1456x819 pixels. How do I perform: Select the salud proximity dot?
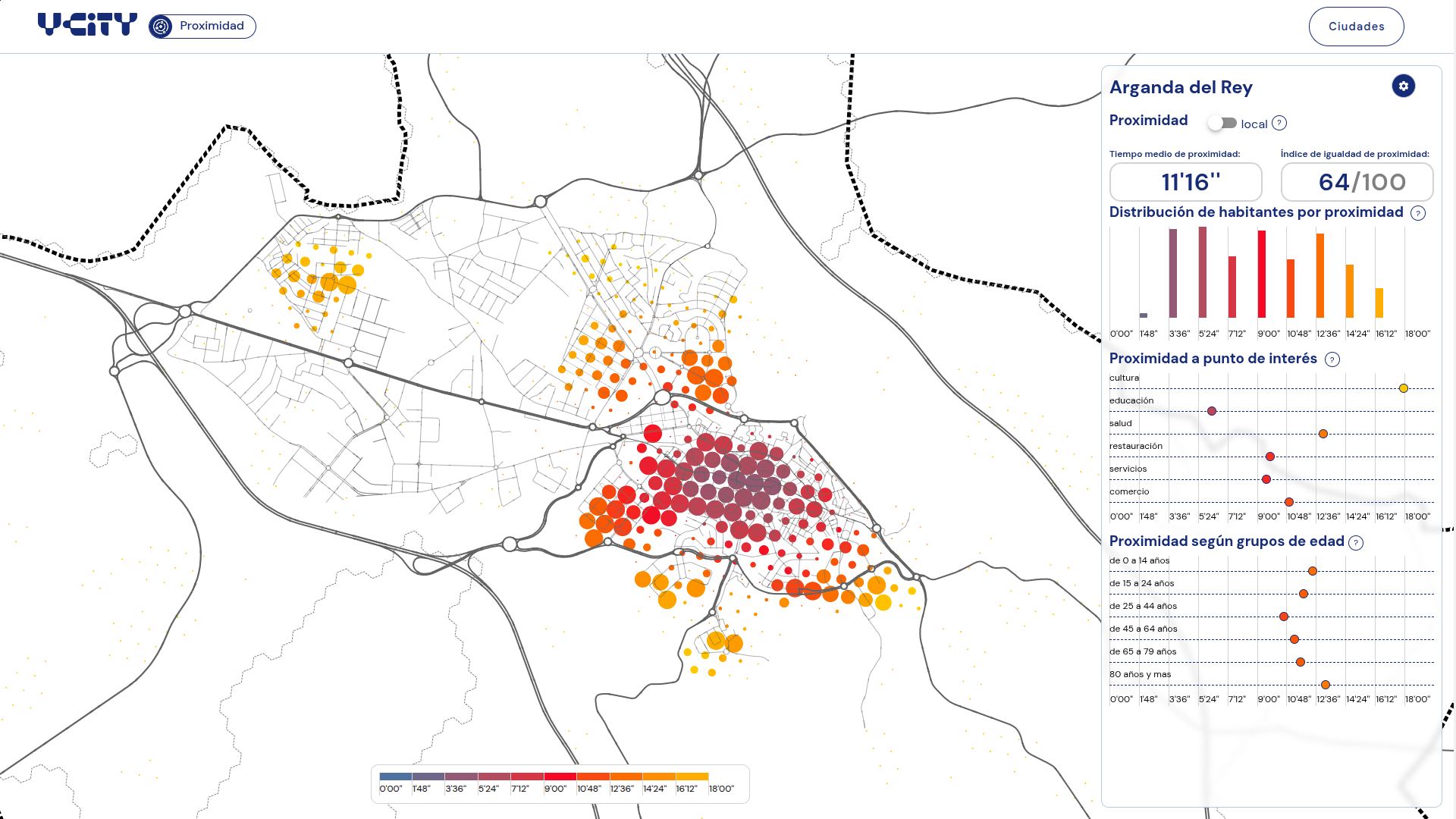pyautogui.click(x=1323, y=434)
